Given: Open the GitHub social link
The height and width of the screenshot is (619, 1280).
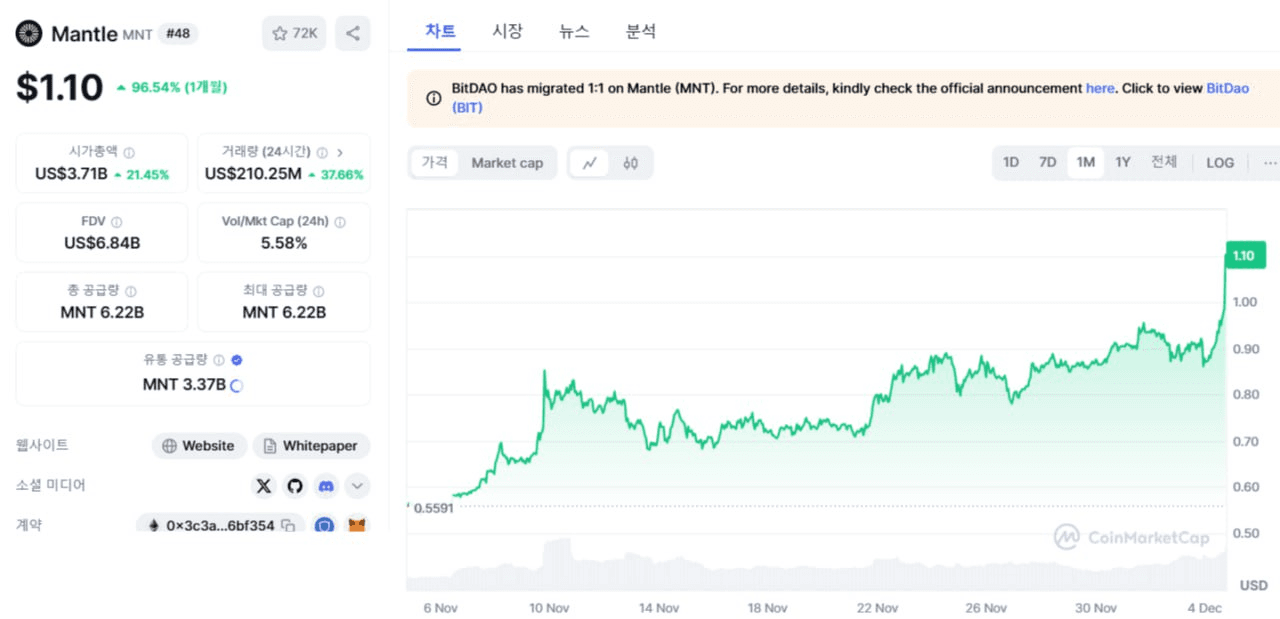Looking at the screenshot, I should point(294,486).
